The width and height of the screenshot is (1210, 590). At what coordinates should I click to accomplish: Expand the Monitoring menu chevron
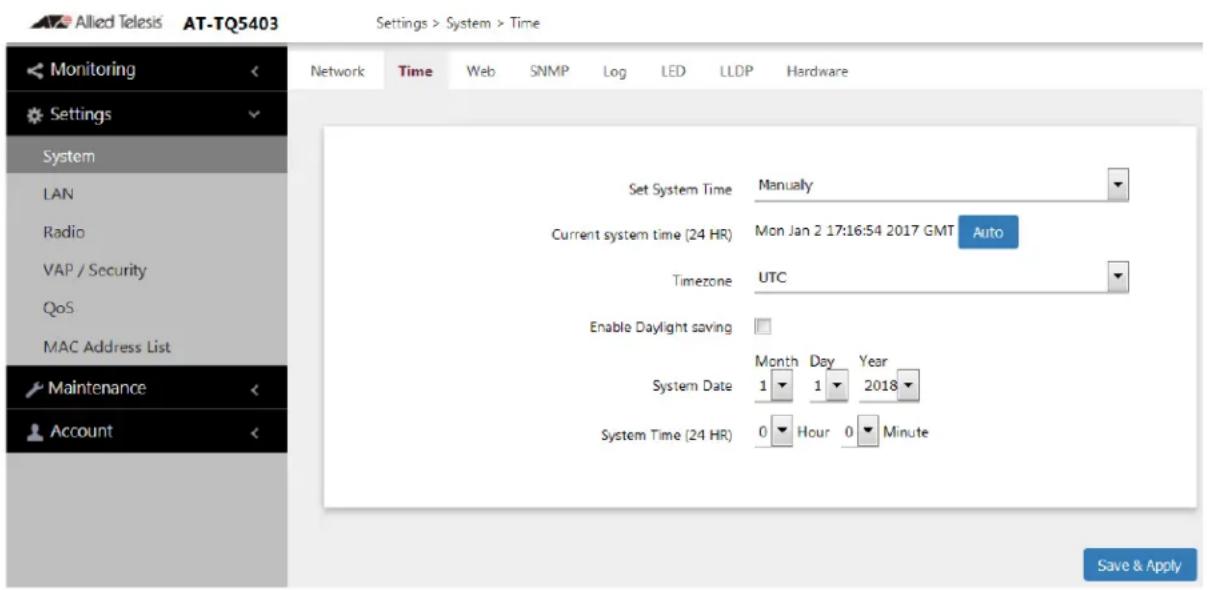click(254, 71)
